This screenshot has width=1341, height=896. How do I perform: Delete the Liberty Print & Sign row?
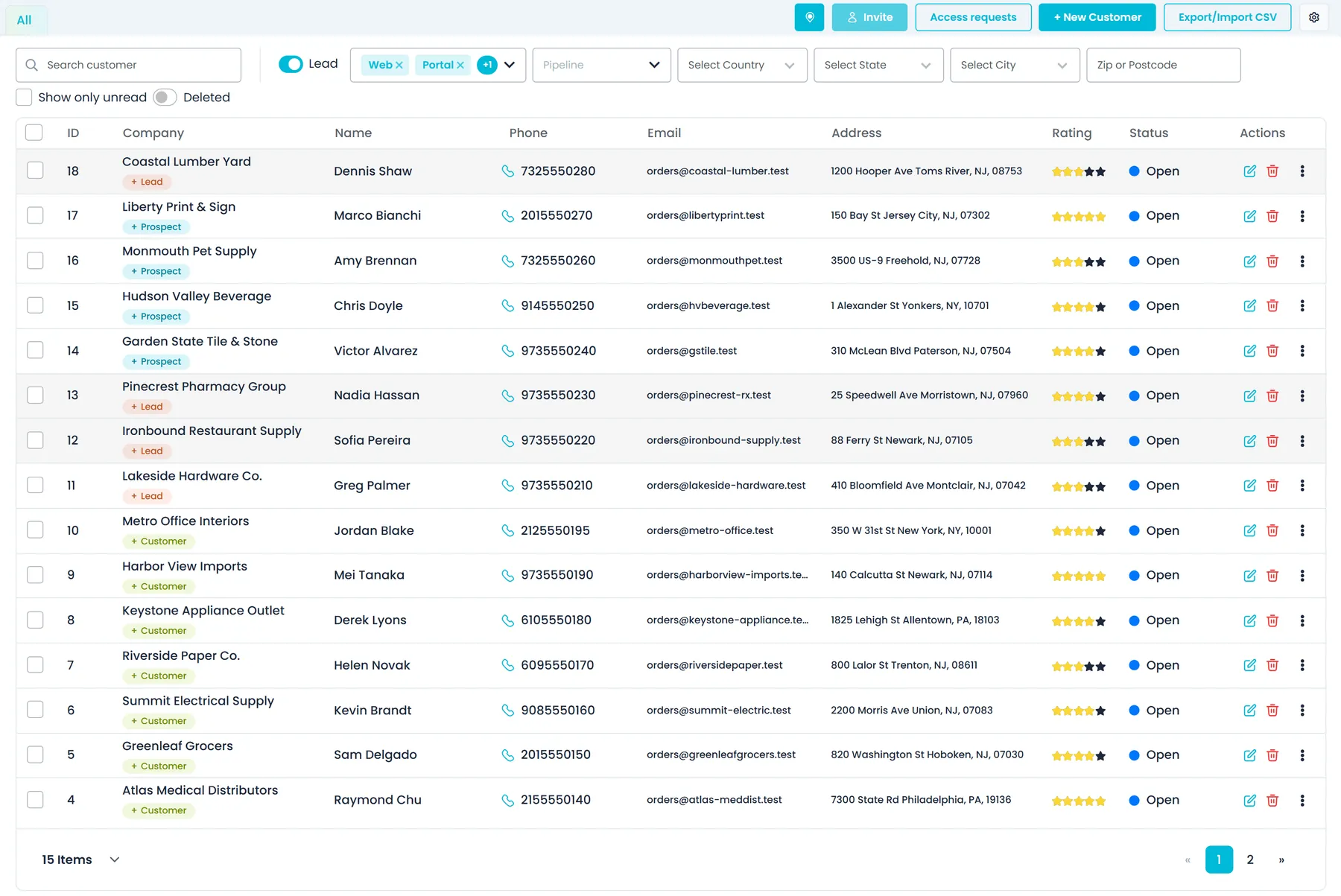point(1272,216)
